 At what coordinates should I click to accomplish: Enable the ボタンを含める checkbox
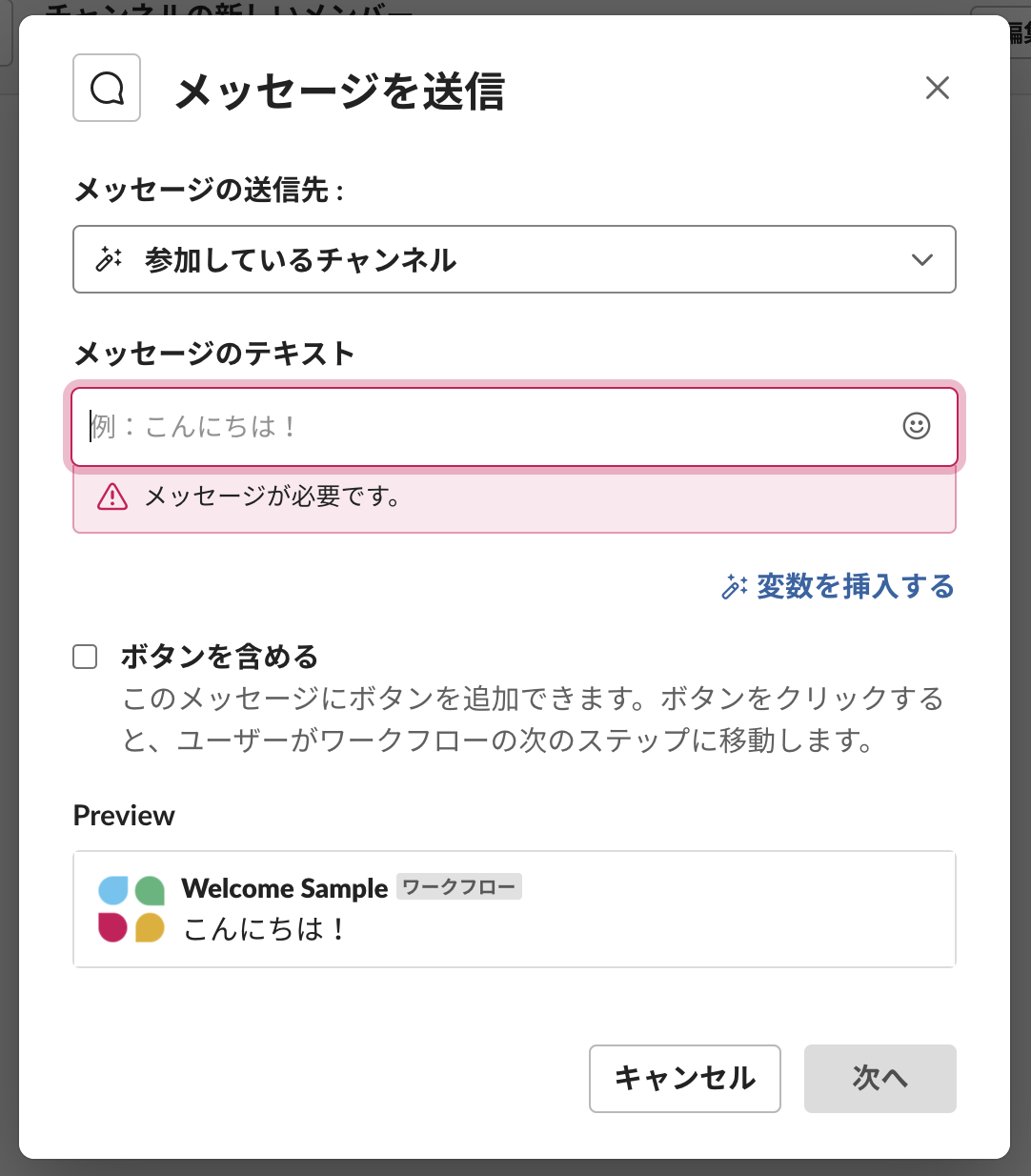tap(85, 657)
